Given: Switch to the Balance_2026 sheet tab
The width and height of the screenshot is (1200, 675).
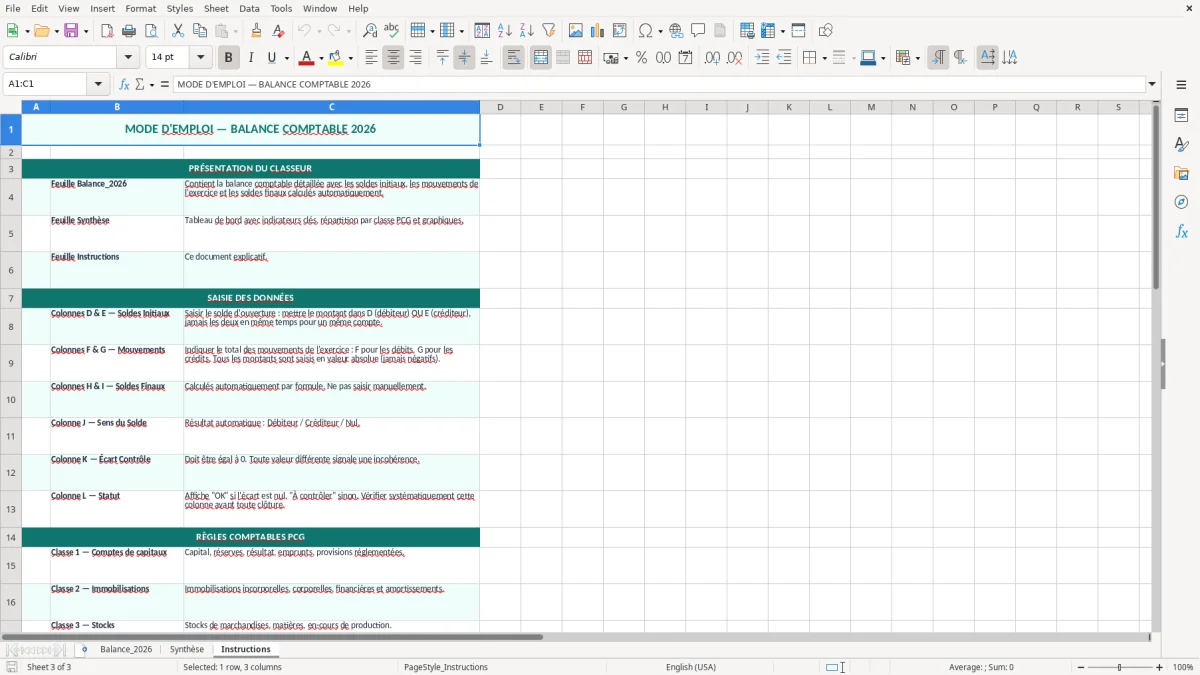Looking at the screenshot, I should (126, 649).
